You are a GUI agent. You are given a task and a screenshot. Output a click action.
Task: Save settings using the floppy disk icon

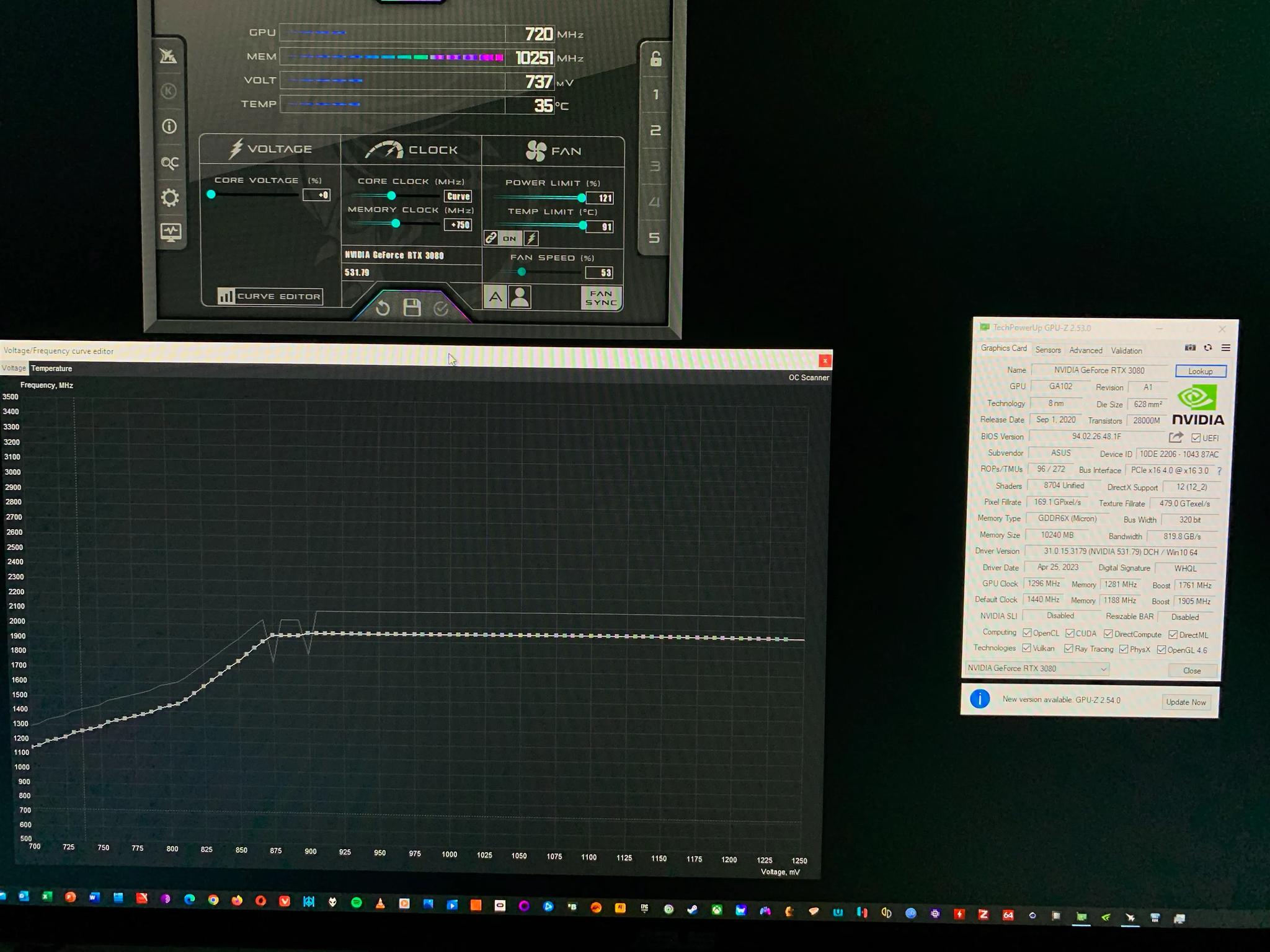pyautogui.click(x=412, y=307)
